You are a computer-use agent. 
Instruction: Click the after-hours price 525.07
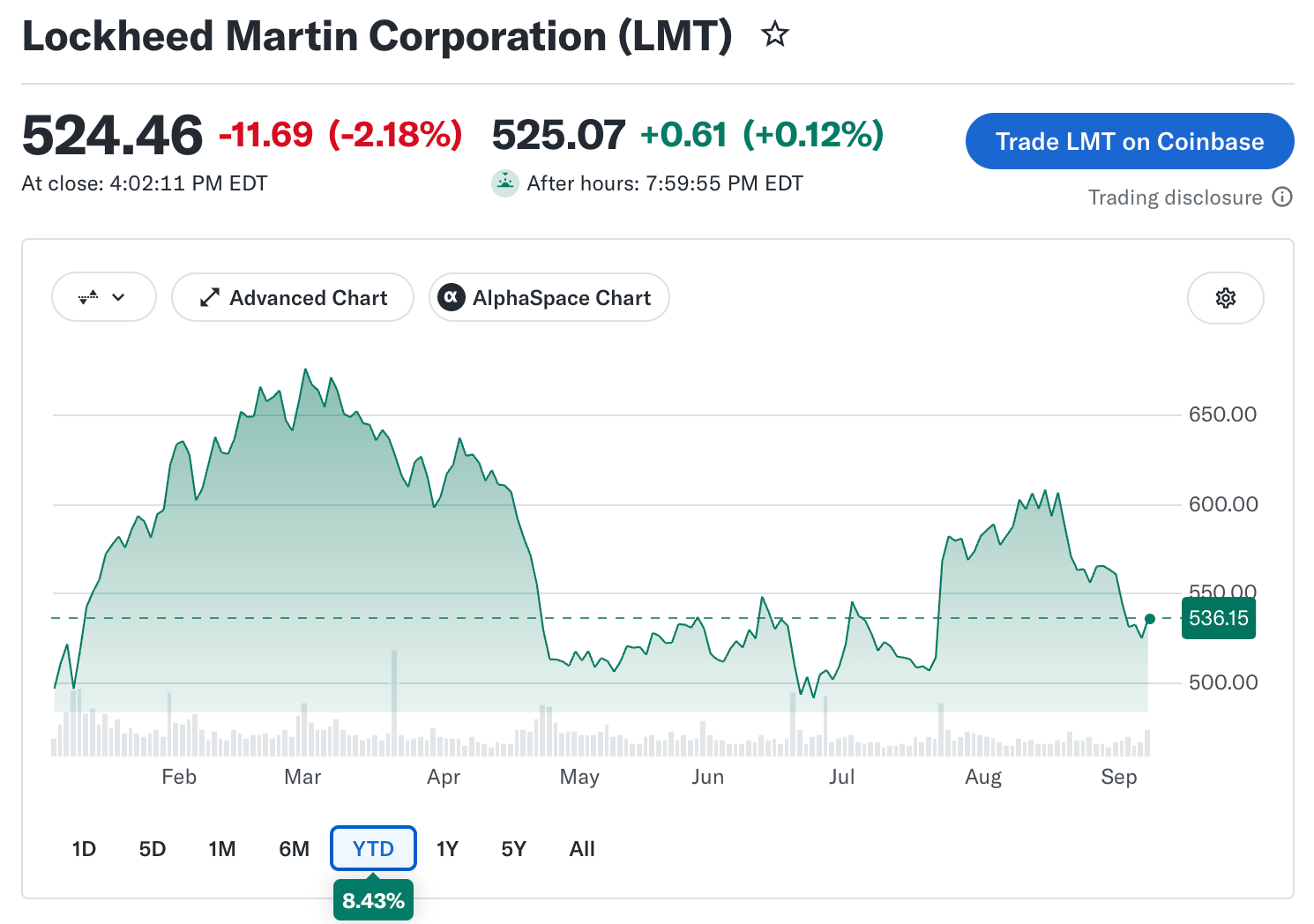pyautogui.click(x=558, y=135)
